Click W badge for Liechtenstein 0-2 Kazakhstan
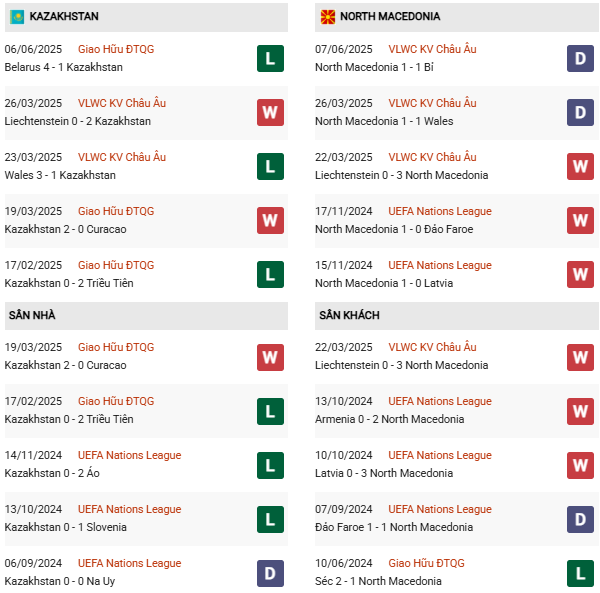The image size is (600, 593). tap(270, 112)
